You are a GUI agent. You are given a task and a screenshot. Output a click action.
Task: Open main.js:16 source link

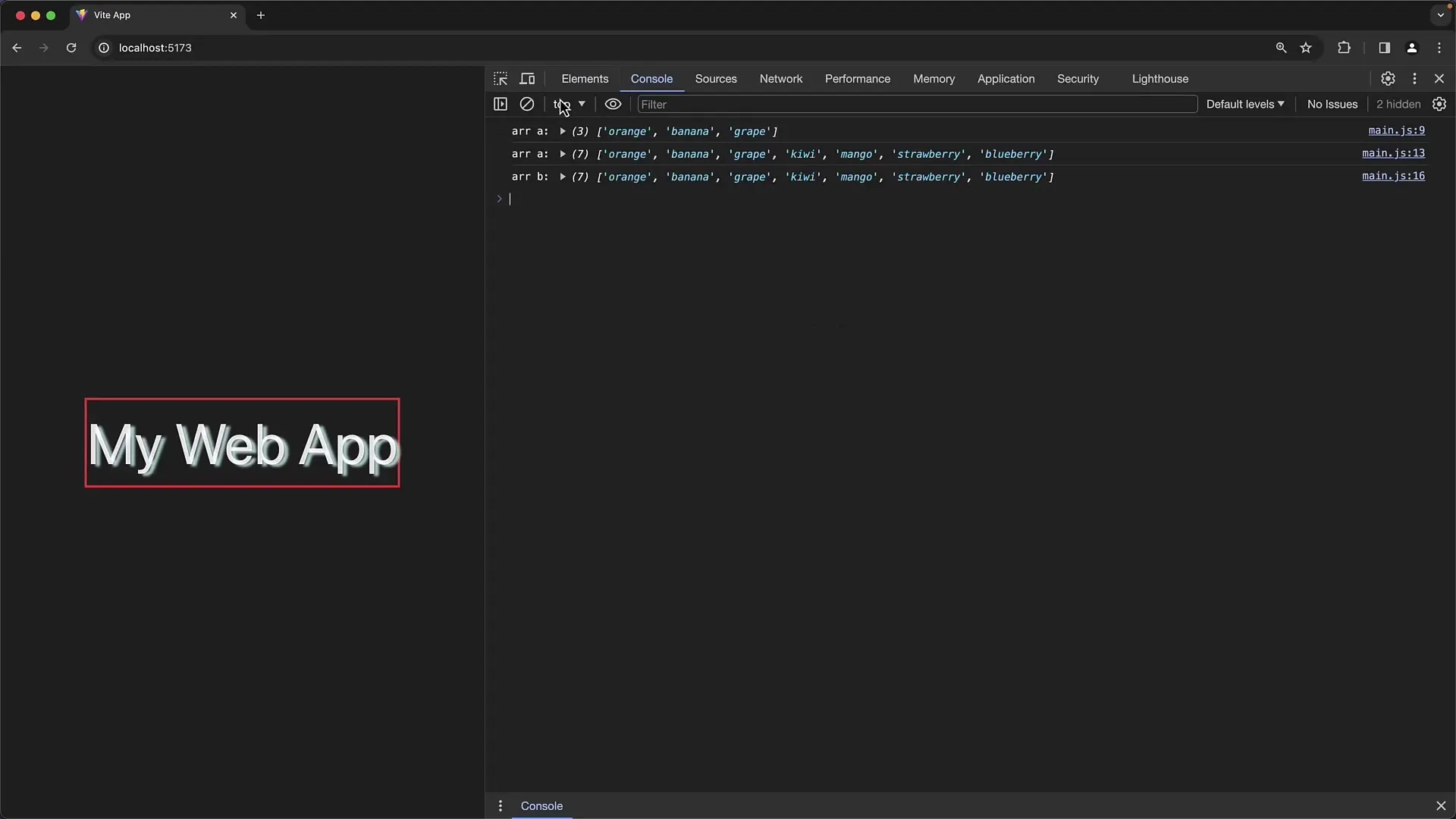click(x=1393, y=176)
